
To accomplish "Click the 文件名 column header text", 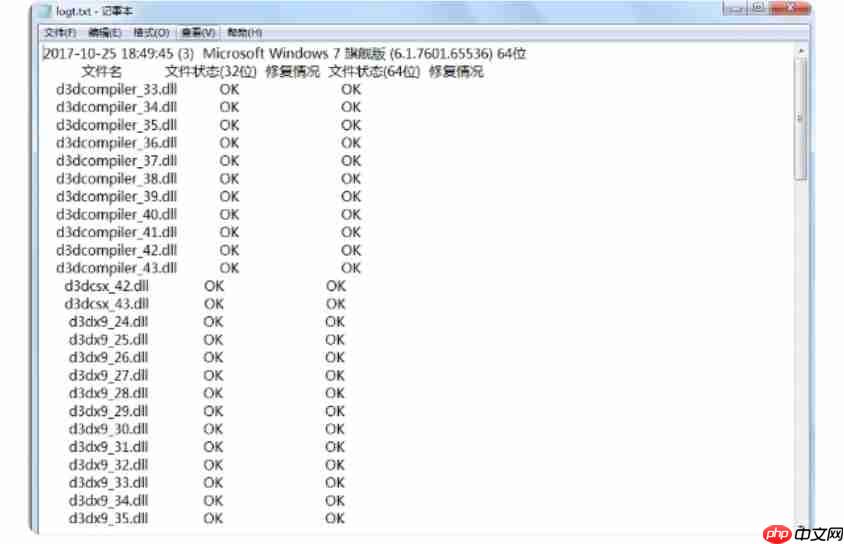I will coord(101,72).
